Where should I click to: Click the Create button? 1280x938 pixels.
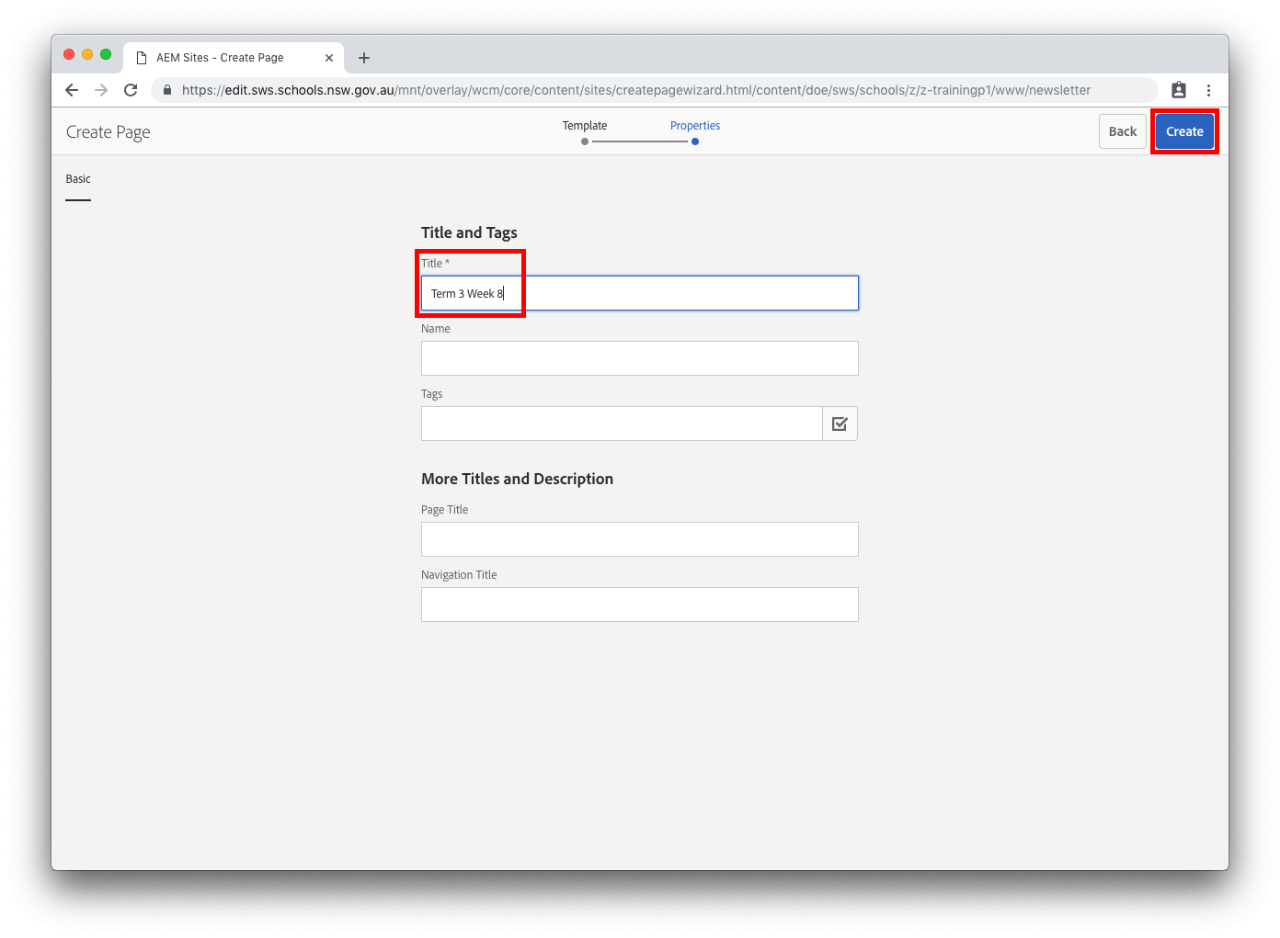click(x=1185, y=132)
